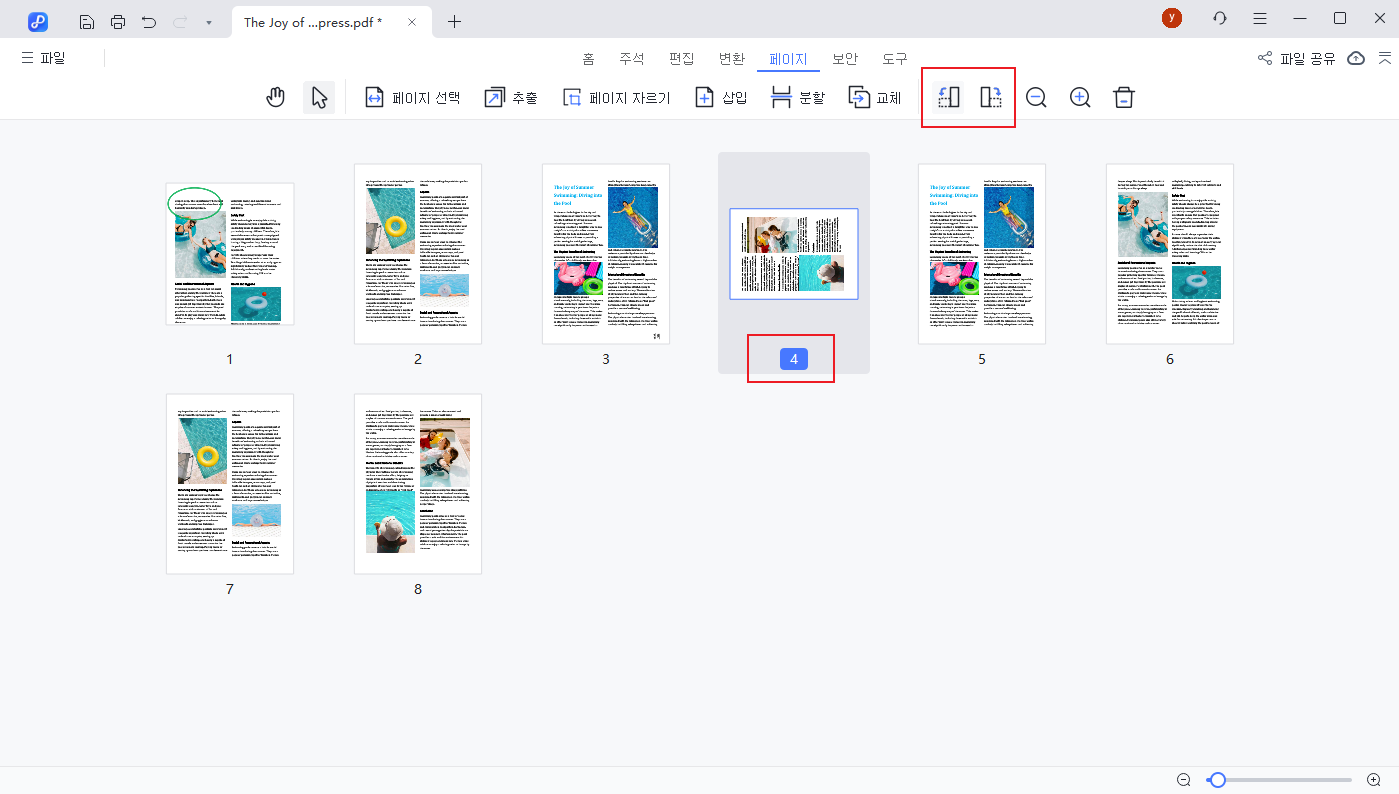Click the print document icon
The height and width of the screenshot is (794, 1399).
click(117, 20)
